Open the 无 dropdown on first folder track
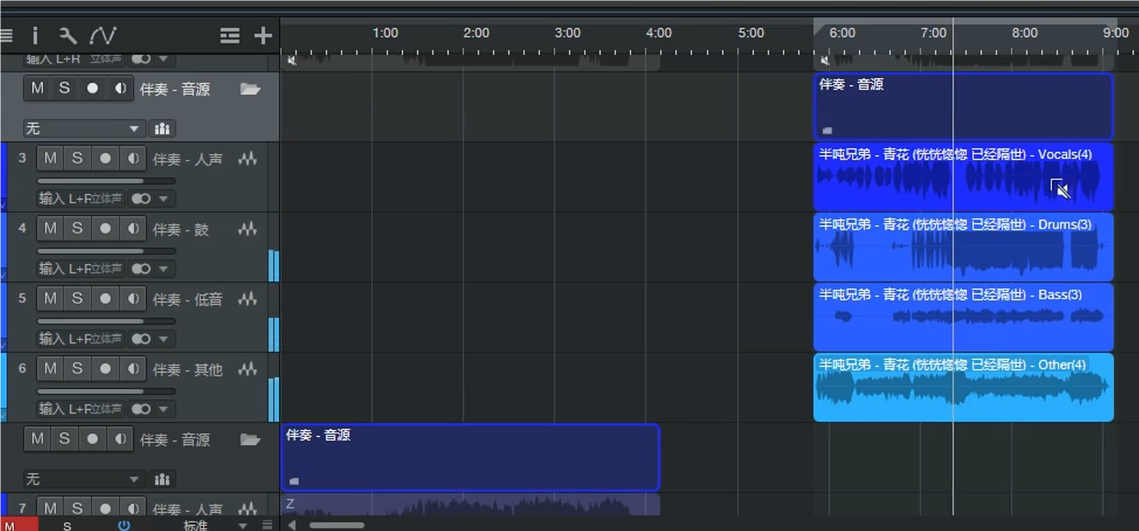The height and width of the screenshot is (531, 1139). pyautogui.click(x=84, y=129)
